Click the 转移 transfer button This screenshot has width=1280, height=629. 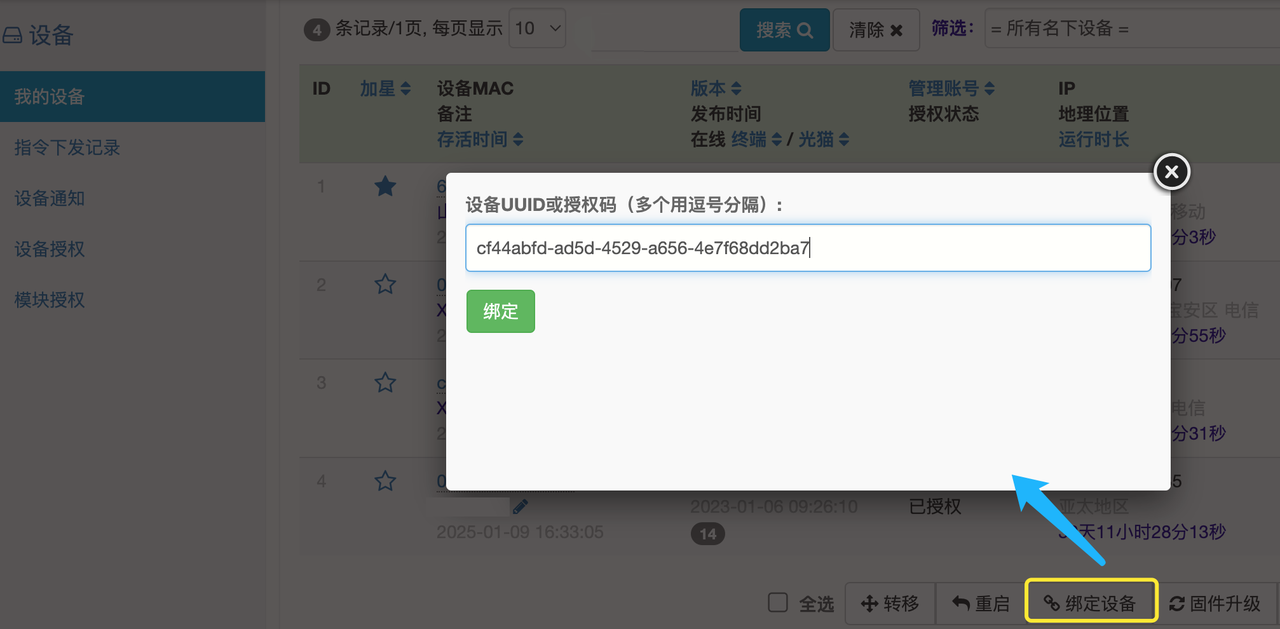889,603
